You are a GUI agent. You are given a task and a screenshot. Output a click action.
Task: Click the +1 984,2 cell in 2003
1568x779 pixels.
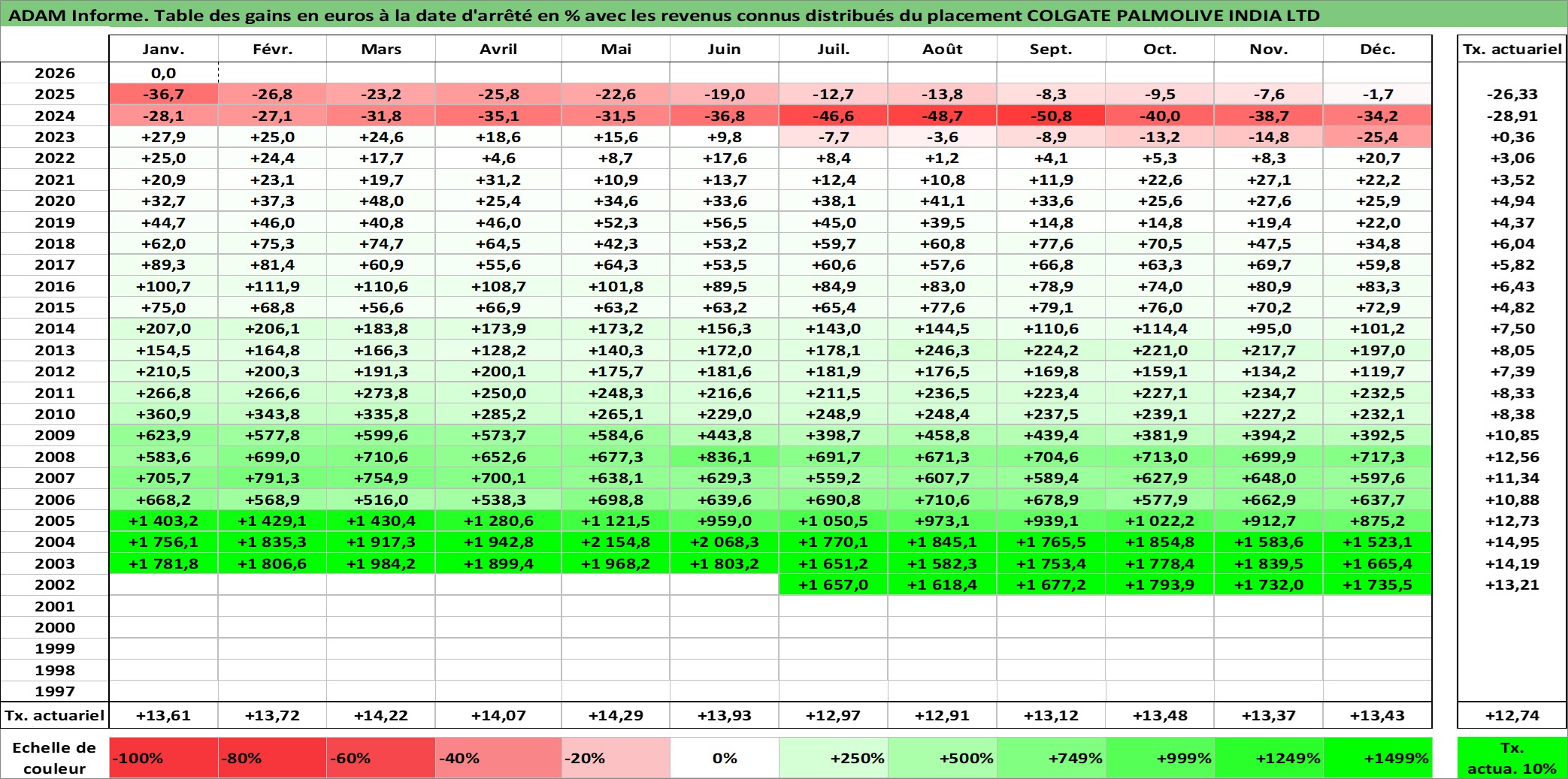point(381,563)
